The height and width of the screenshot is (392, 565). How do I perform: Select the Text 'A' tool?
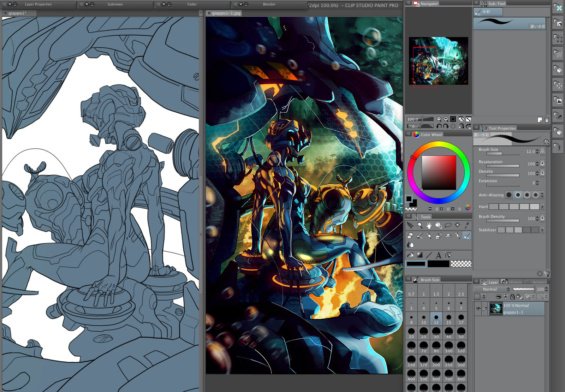pos(438,255)
